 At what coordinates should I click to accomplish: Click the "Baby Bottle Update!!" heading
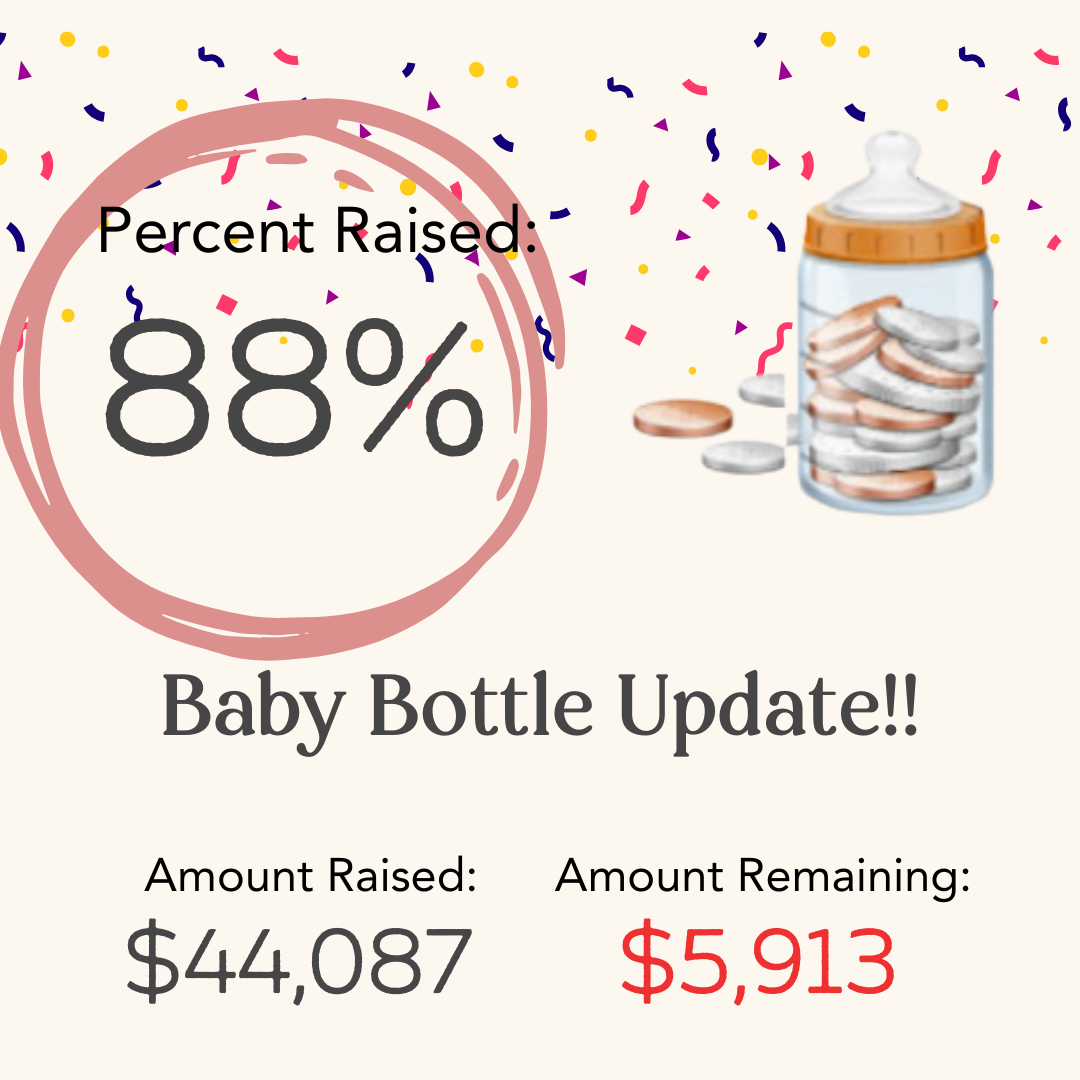539,708
